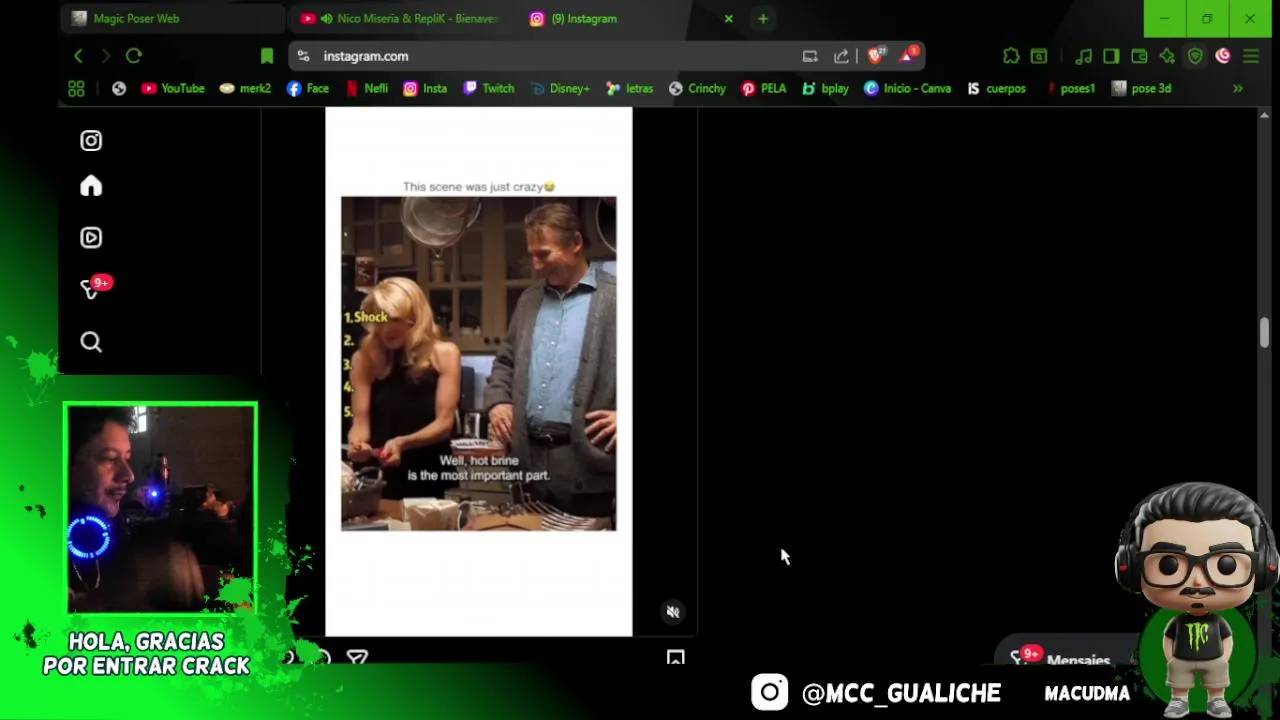Viewport: 1280px width, 720px height.
Task: Share the reel via paper plane icon
Action: point(357,657)
